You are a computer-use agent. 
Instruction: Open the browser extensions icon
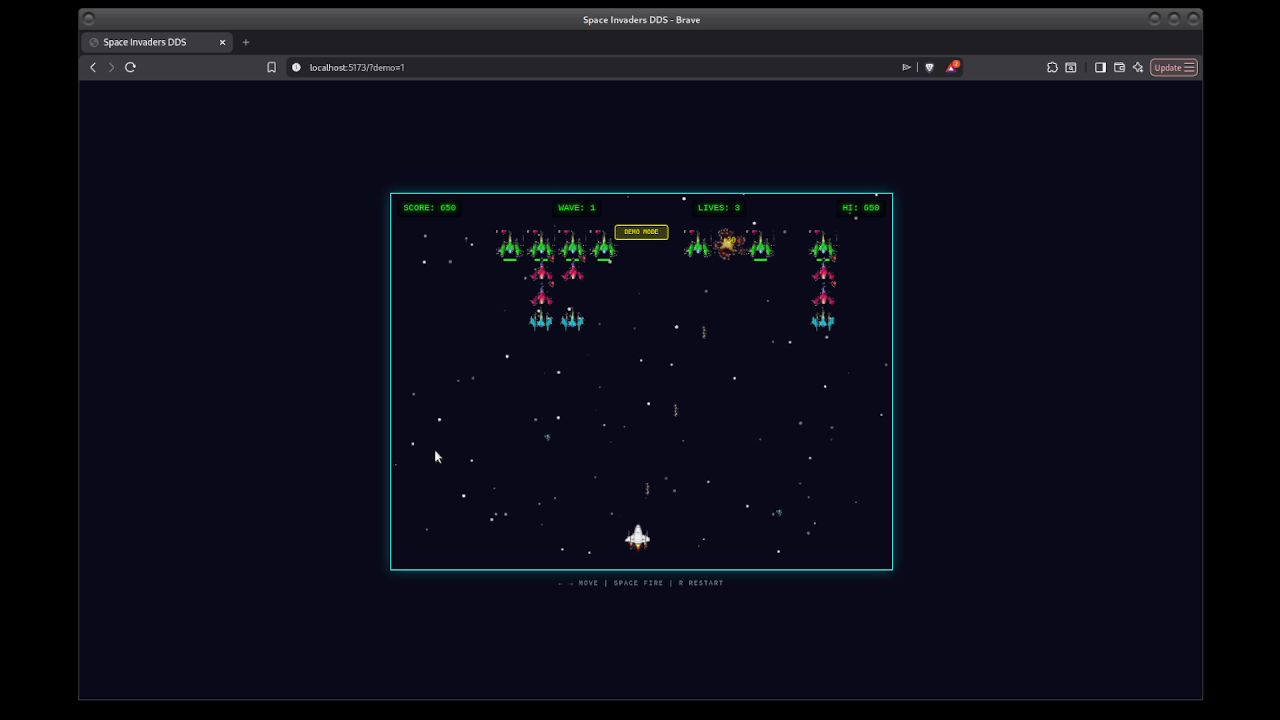pyautogui.click(x=1052, y=67)
